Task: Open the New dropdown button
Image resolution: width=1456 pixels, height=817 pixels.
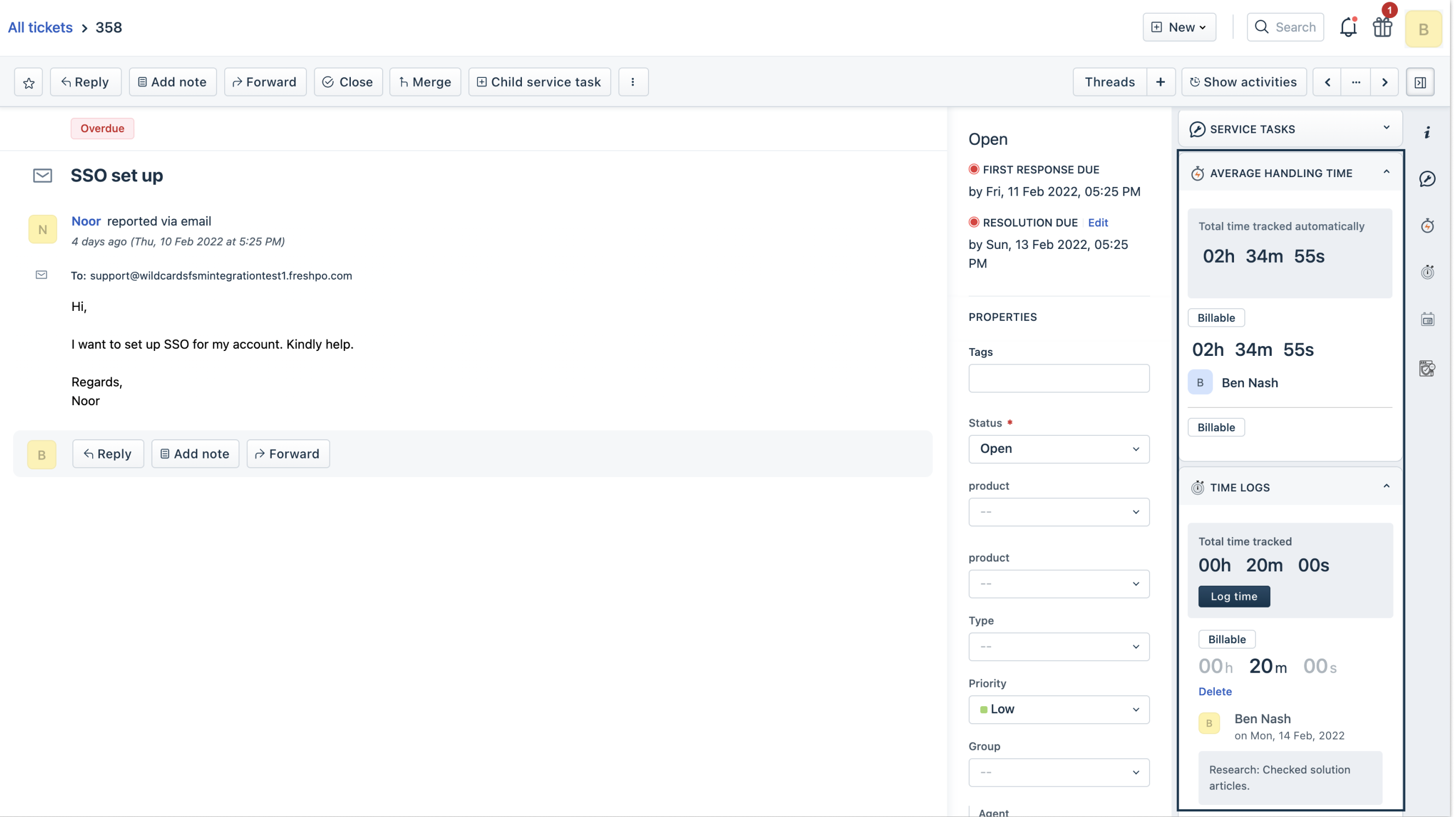Action: click(1179, 27)
